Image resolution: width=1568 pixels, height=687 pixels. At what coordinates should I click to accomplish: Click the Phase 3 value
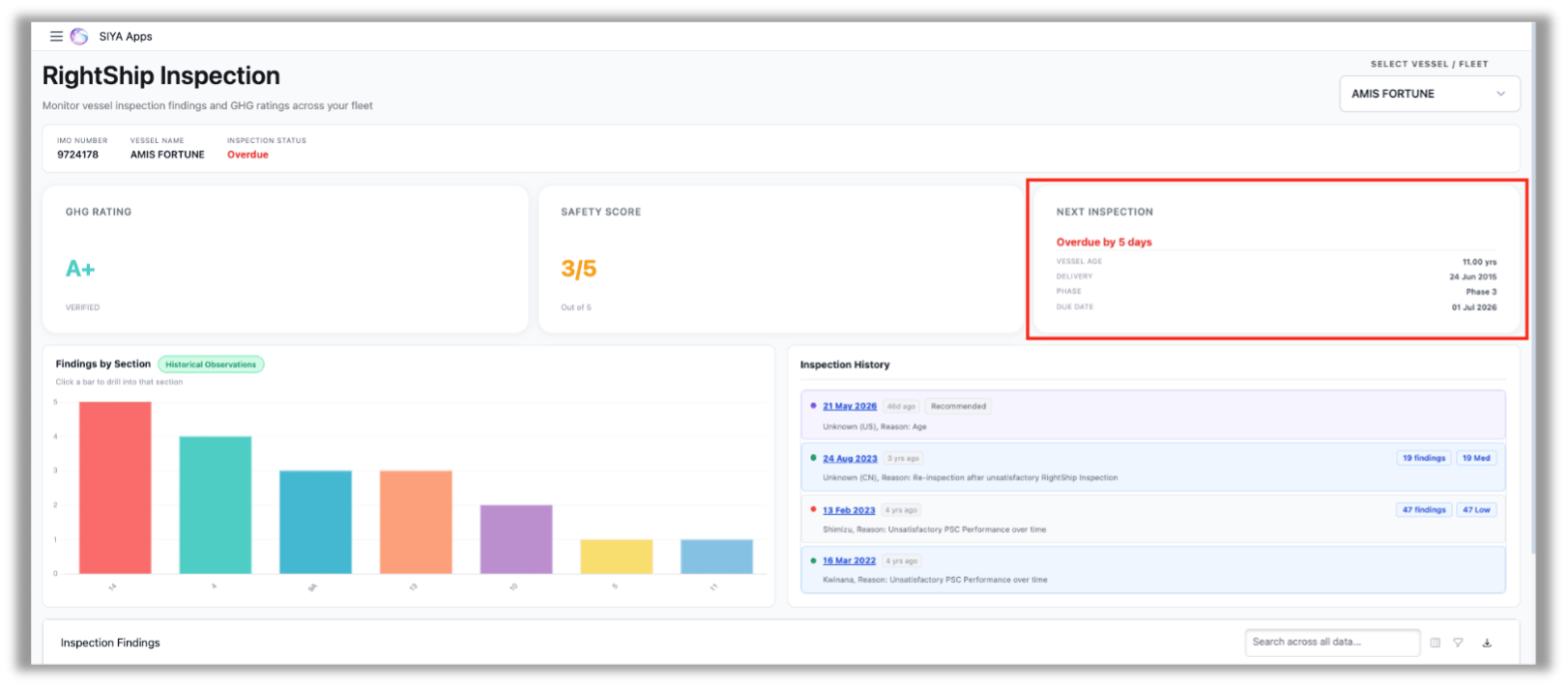[1481, 292]
